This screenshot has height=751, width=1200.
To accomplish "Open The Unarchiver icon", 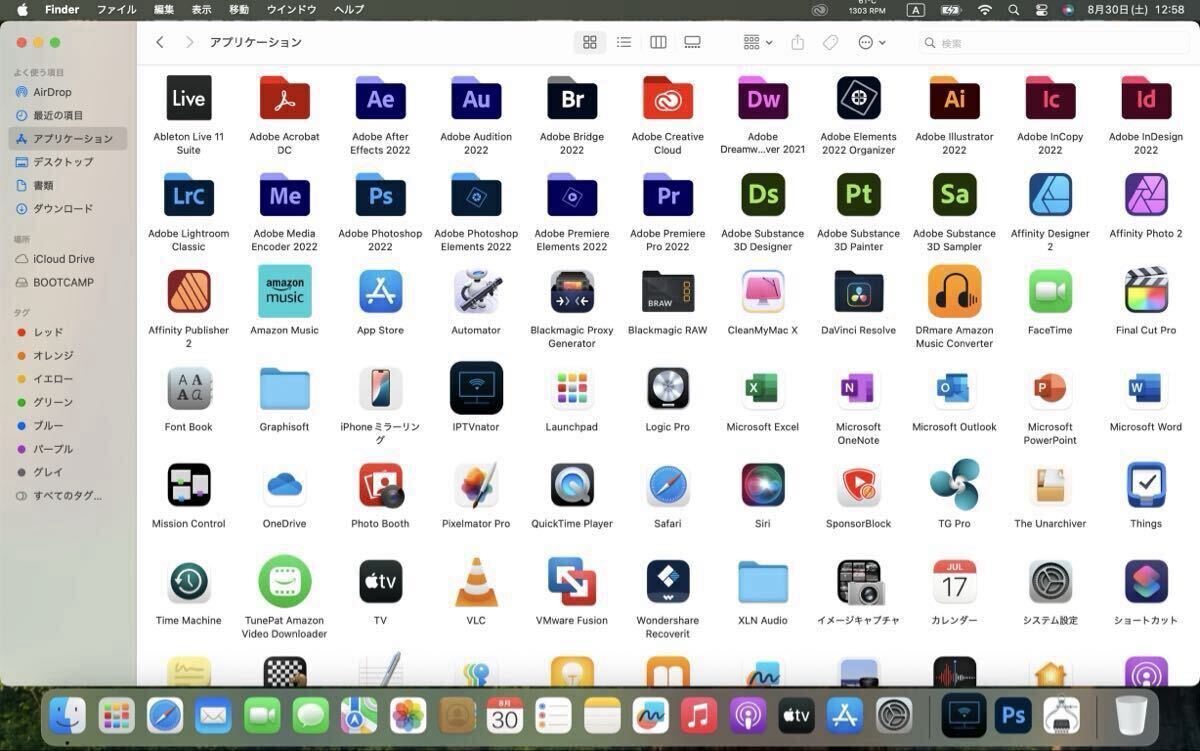I will coord(1050,485).
